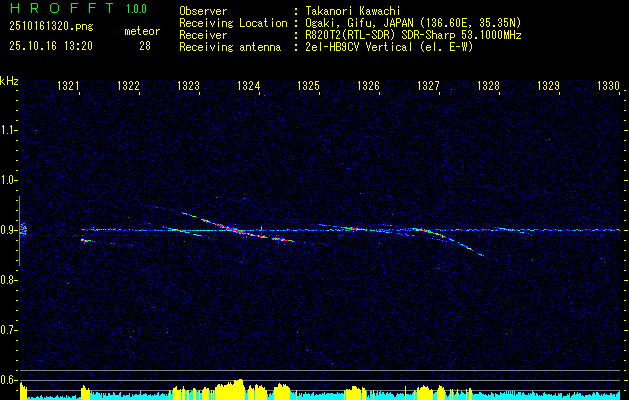
Task: Click the Observer label
Action: click(203, 11)
